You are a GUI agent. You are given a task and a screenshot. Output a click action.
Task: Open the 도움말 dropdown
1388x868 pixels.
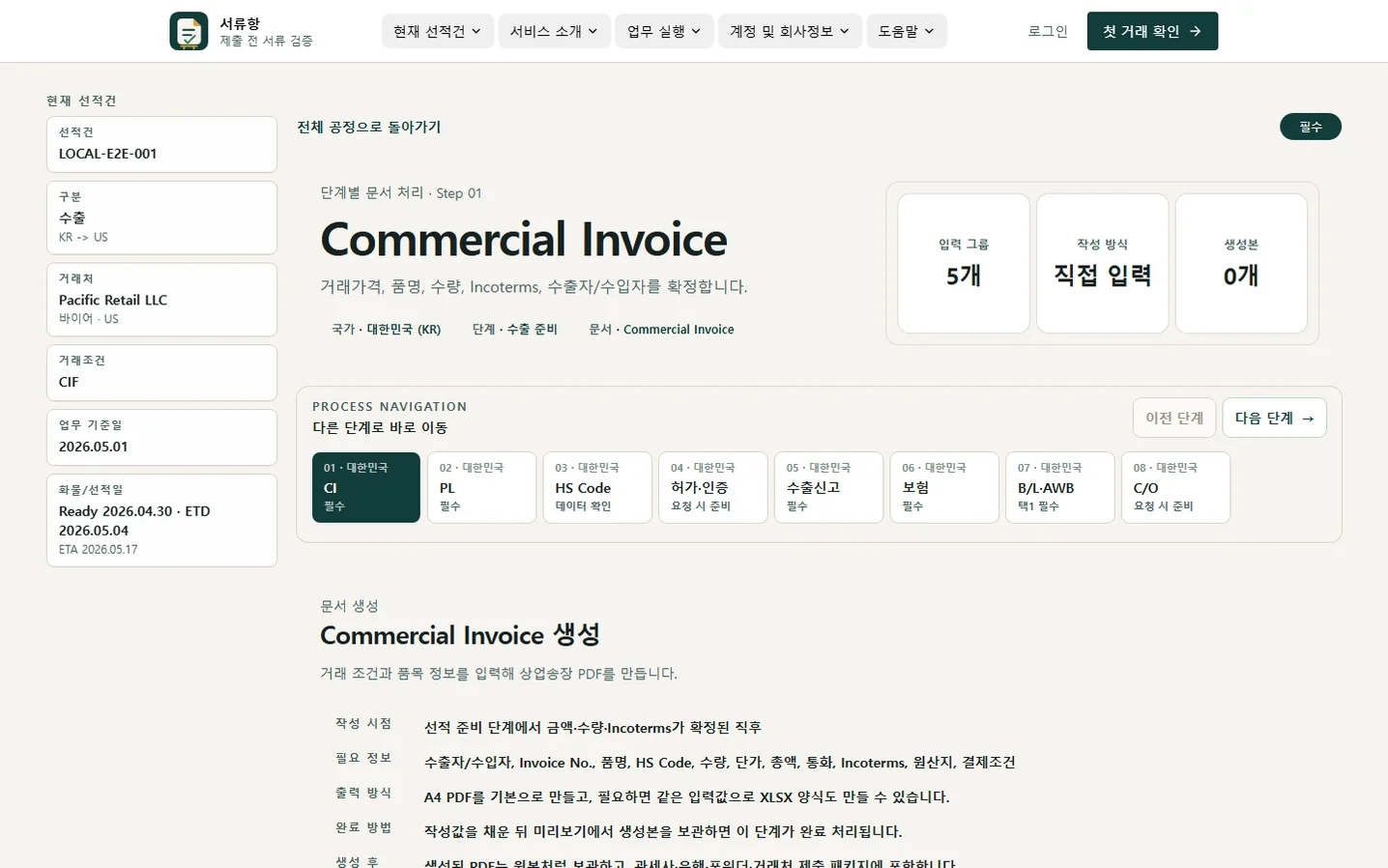(x=907, y=31)
